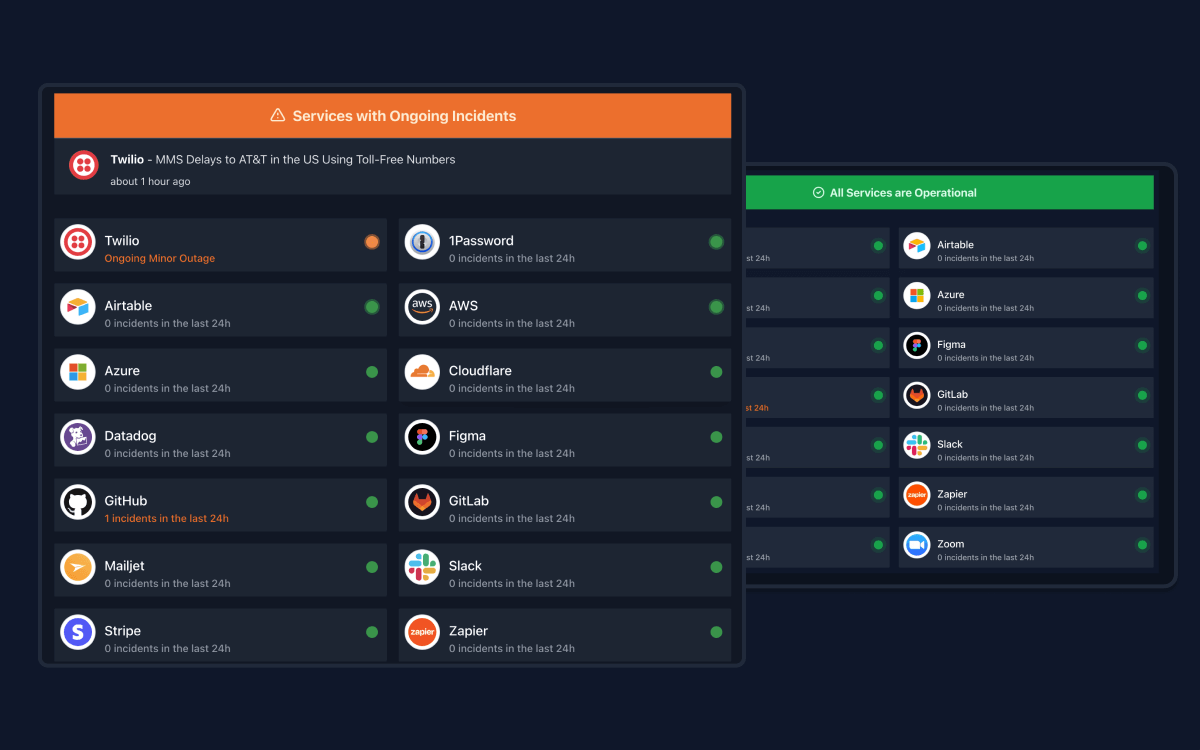Screen dimensions: 1200x750
Task: Select the 'Slack' name in the back window
Action: point(950,444)
